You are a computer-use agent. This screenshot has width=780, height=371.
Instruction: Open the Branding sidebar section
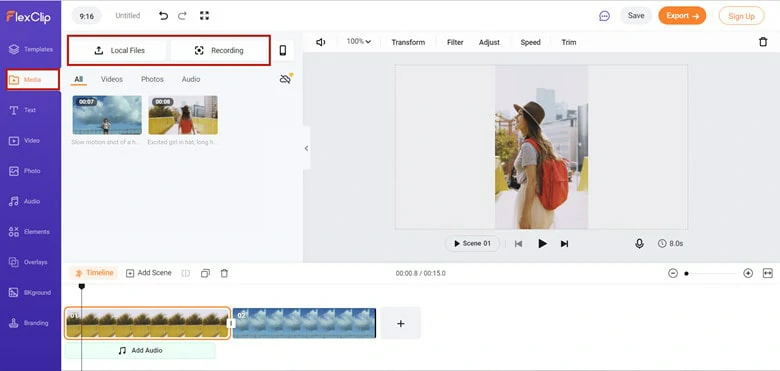pos(30,323)
